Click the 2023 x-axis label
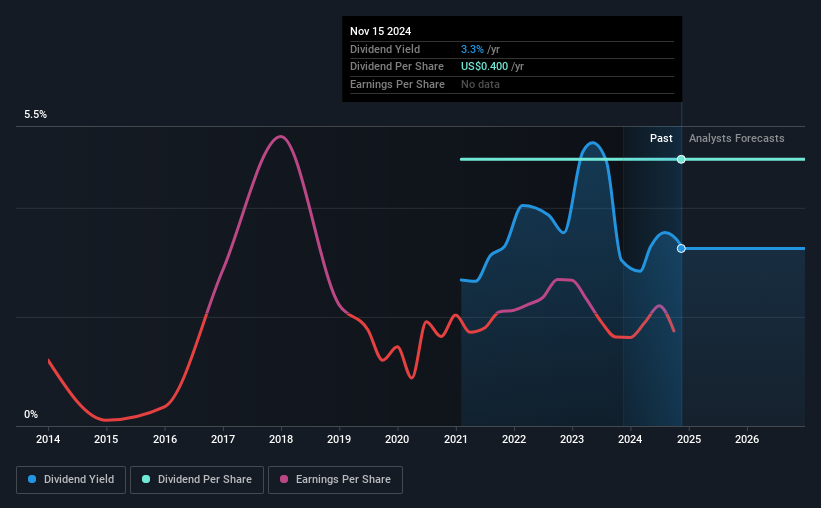The width and height of the screenshot is (821, 508). point(572,439)
